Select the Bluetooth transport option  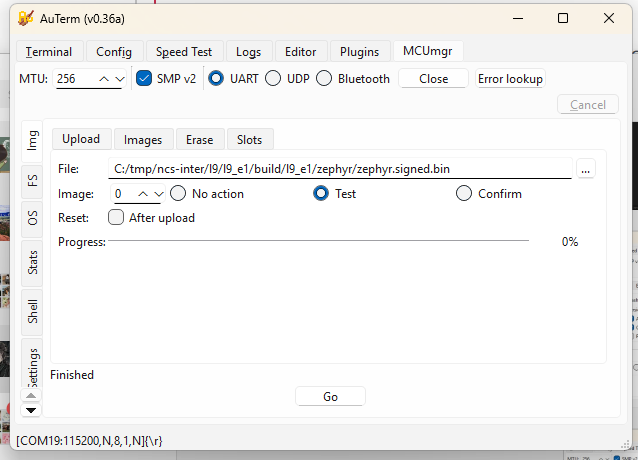tap(323, 79)
